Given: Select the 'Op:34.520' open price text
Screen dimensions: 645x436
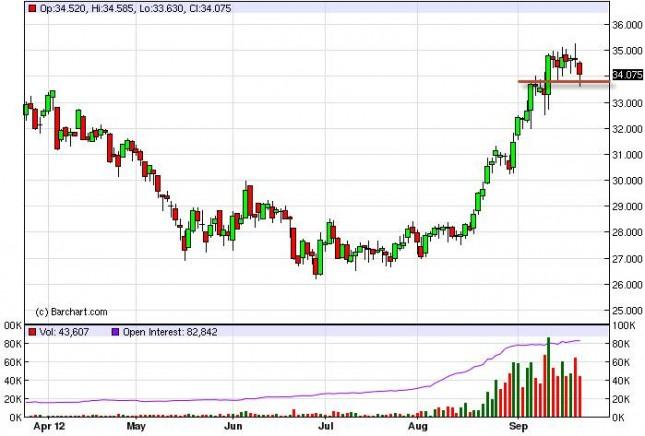Looking at the screenshot, I should pos(63,8).
